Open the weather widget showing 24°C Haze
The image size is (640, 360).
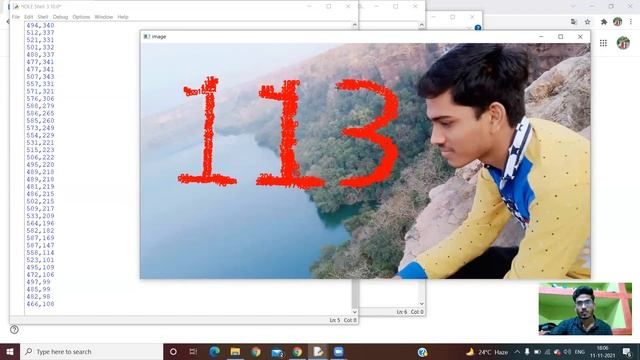(487, 352)
